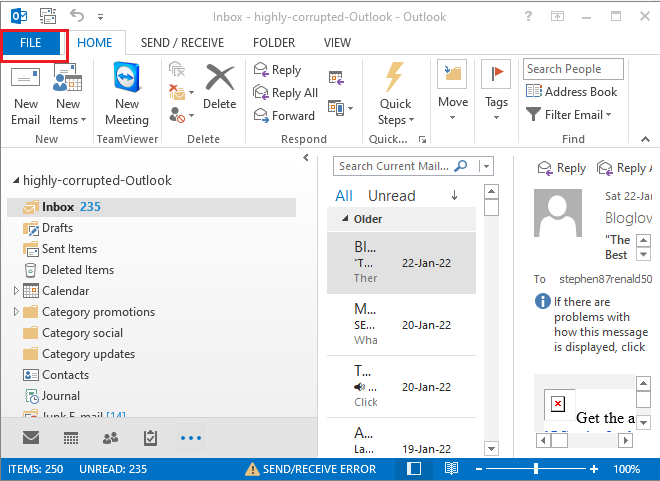Click the Undo quick access icon
The height and width of the screenshot is (481, 660).
tap(77, 16)
